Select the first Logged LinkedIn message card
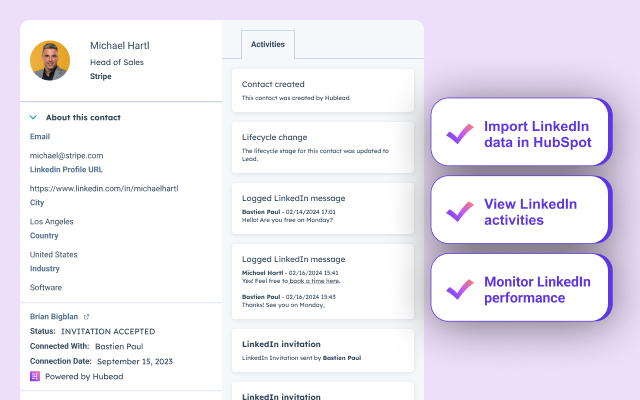Viewport: 640px width, 400px height. click(x=322, y=208)
